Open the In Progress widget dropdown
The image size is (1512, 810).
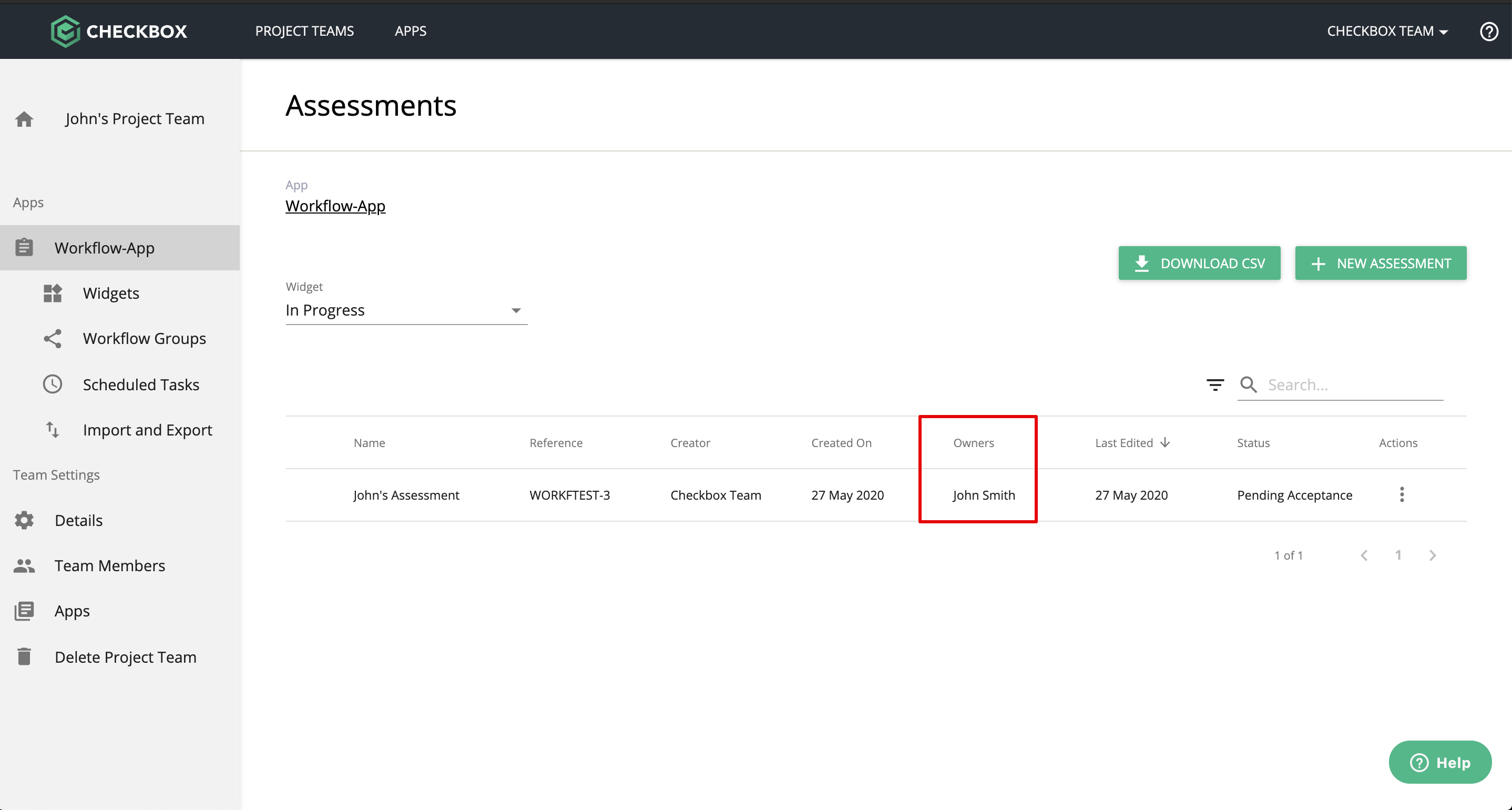[406, 310]
